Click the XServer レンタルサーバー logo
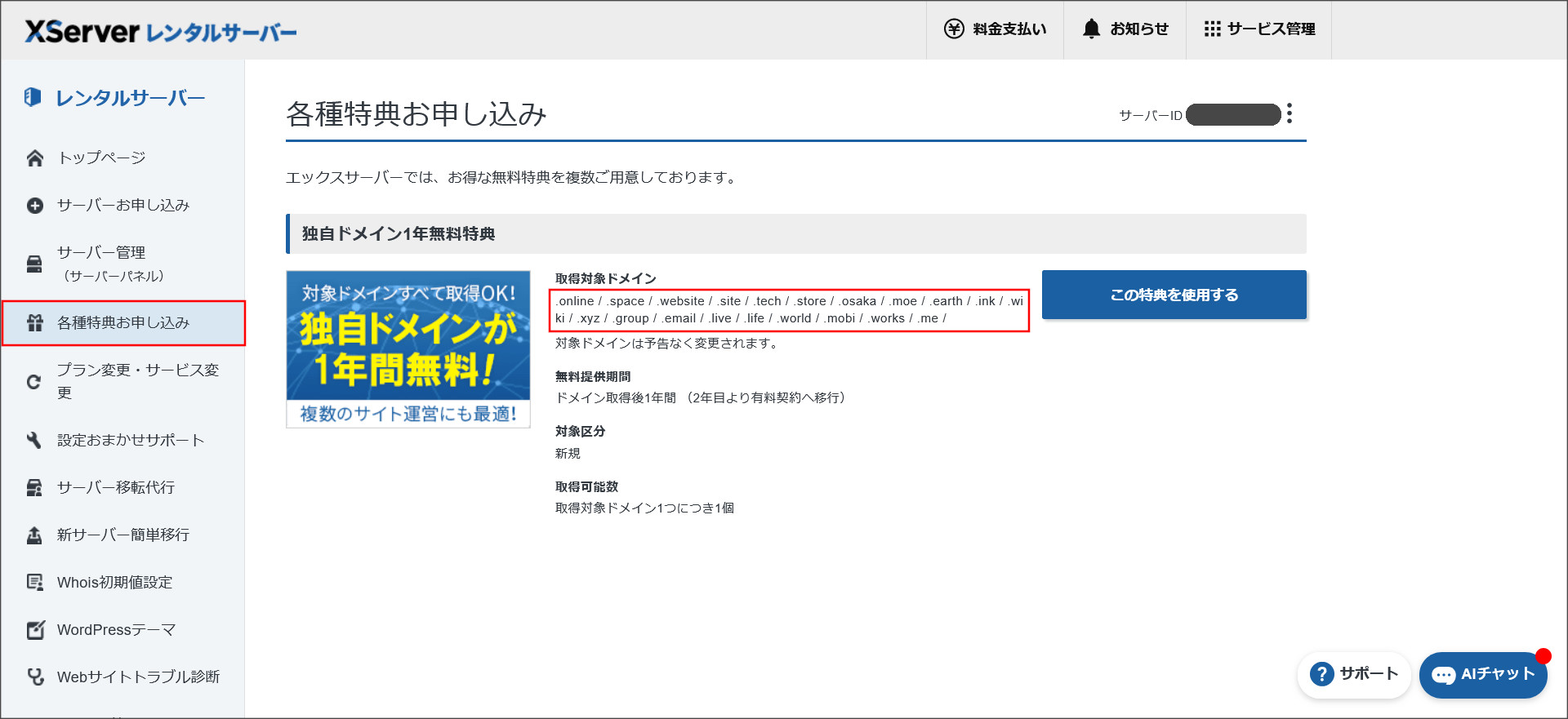Screen dimensions: 1568x719 coord(161,31)
